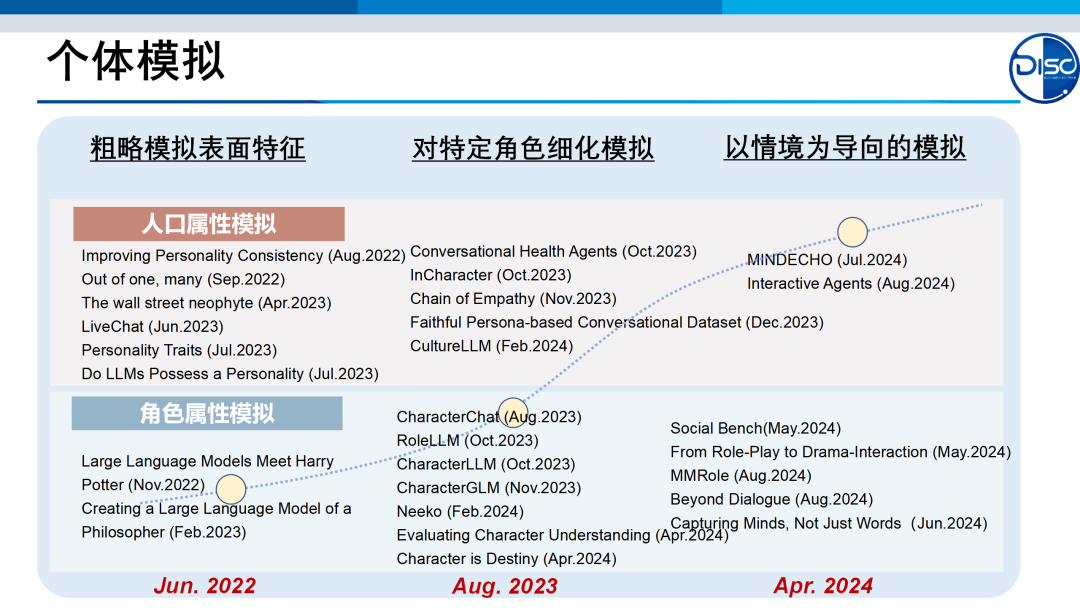This screenshot has width=1080, height=608.
Task: Select Large Language Models Meet Harry line
Action: (207, 461)
